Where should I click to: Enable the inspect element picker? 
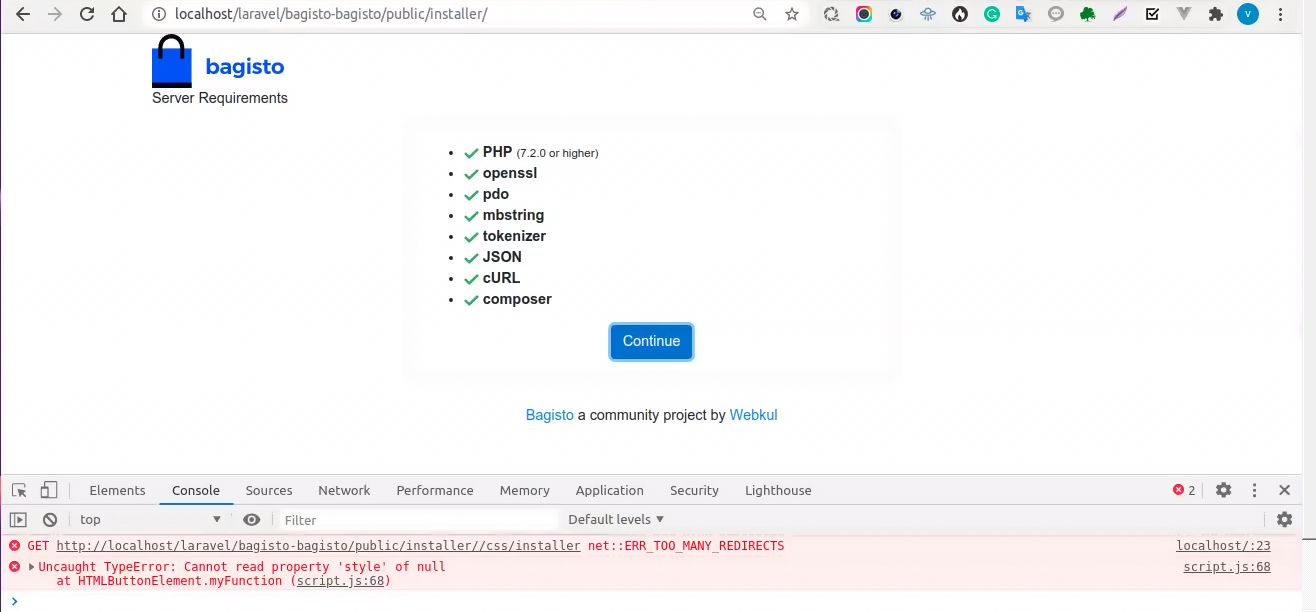(x=17, y=490)
